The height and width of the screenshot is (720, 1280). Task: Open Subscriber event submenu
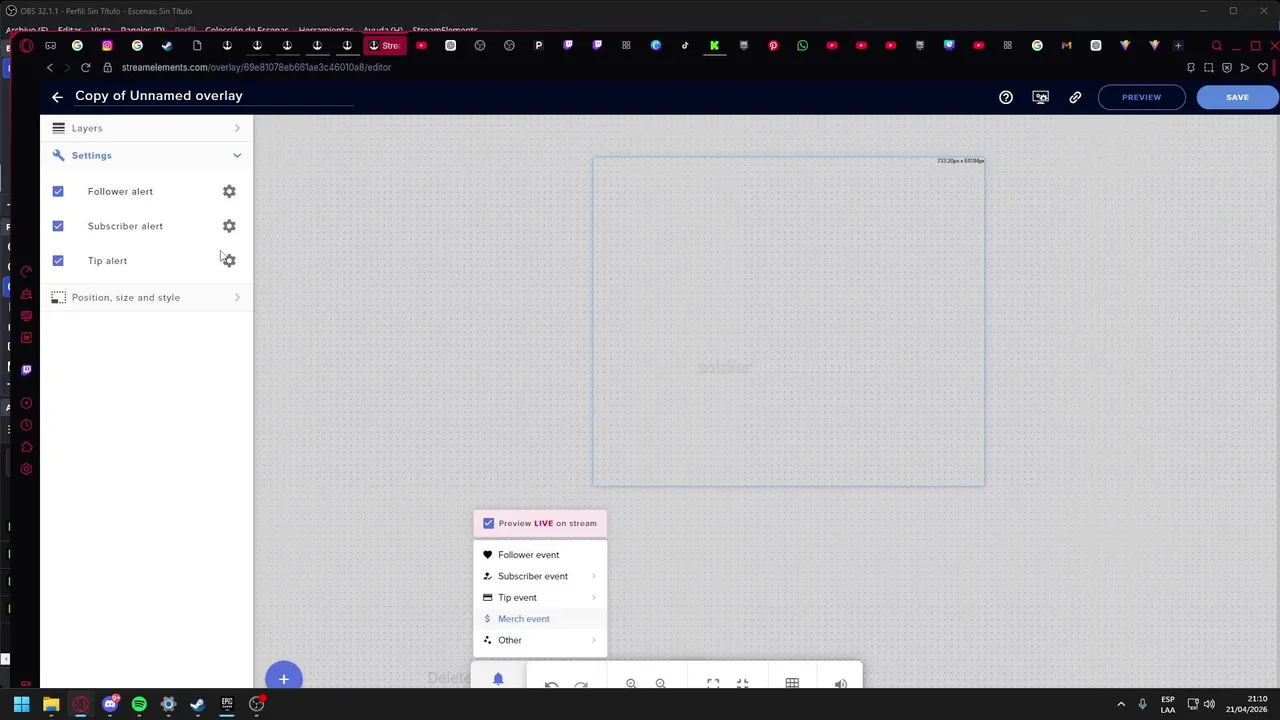540,576
